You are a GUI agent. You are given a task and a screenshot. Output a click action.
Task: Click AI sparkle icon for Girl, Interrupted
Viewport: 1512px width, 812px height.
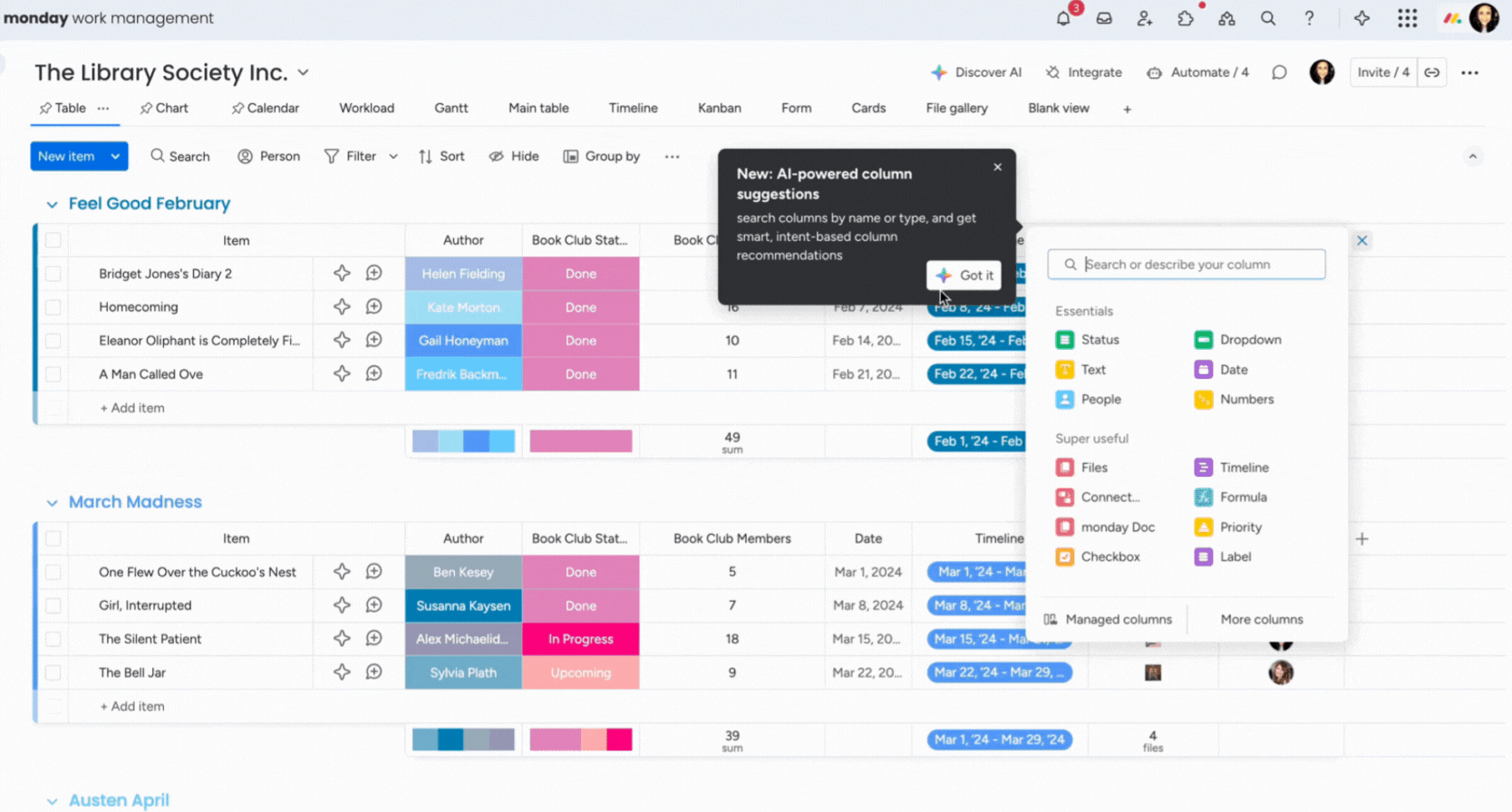[342, 605]
